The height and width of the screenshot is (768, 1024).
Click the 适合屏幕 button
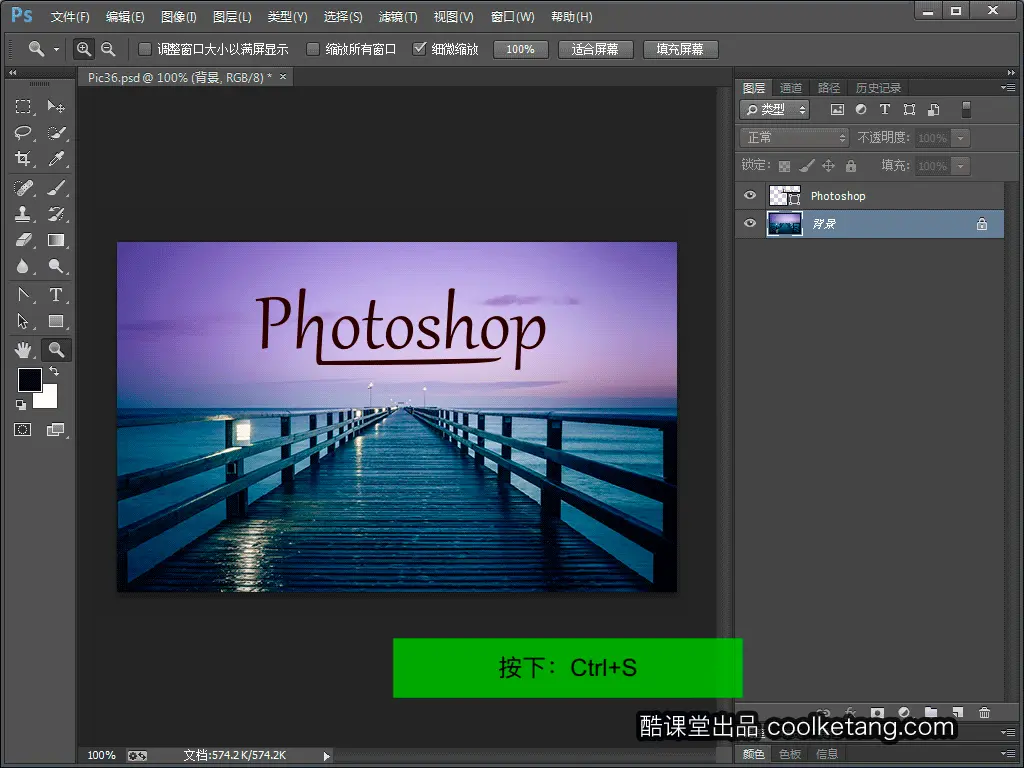[595, 50]
